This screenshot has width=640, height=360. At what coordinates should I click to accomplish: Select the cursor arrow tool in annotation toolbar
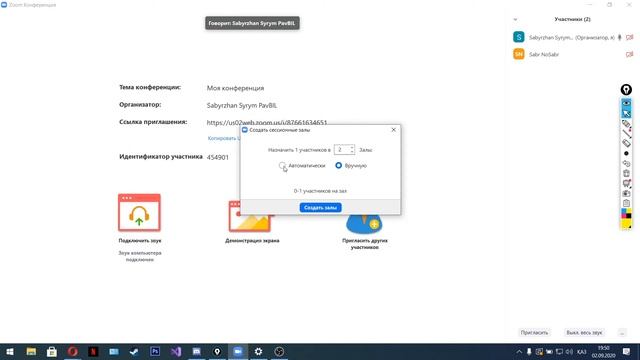click(x=626, y=113)
